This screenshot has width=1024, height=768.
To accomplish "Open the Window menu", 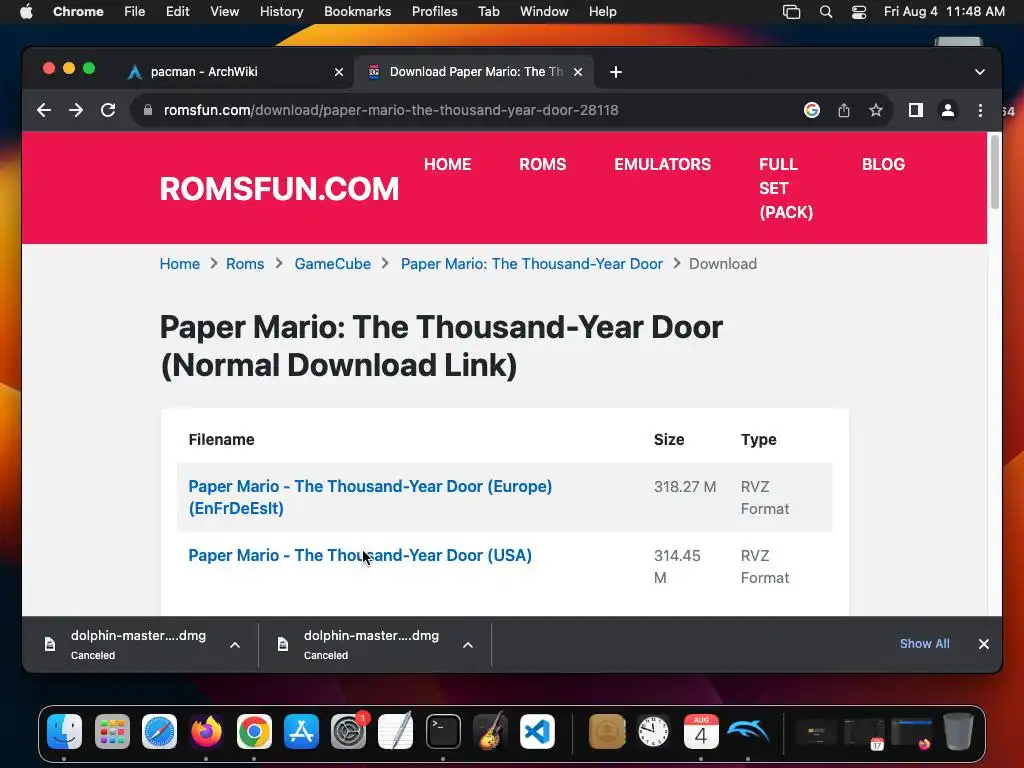I will [544, 12].
